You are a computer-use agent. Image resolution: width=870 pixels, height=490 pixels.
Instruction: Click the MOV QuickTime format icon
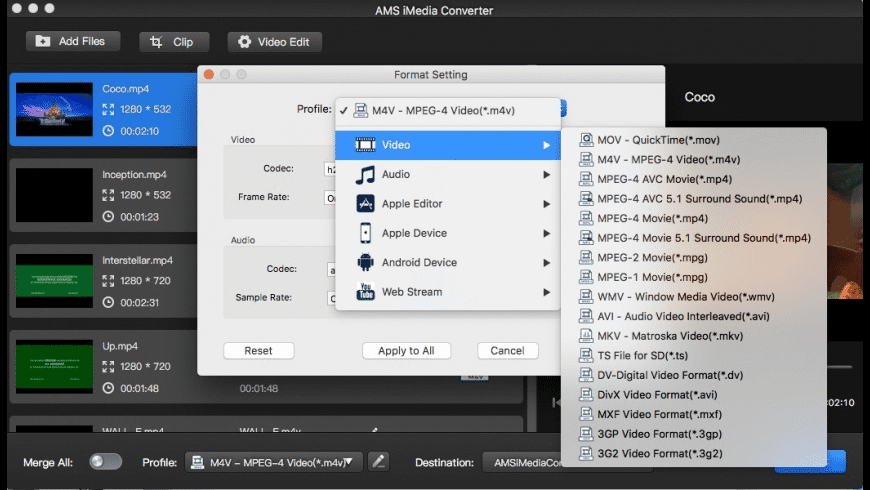pyautogui.click(x=586, y=139)
